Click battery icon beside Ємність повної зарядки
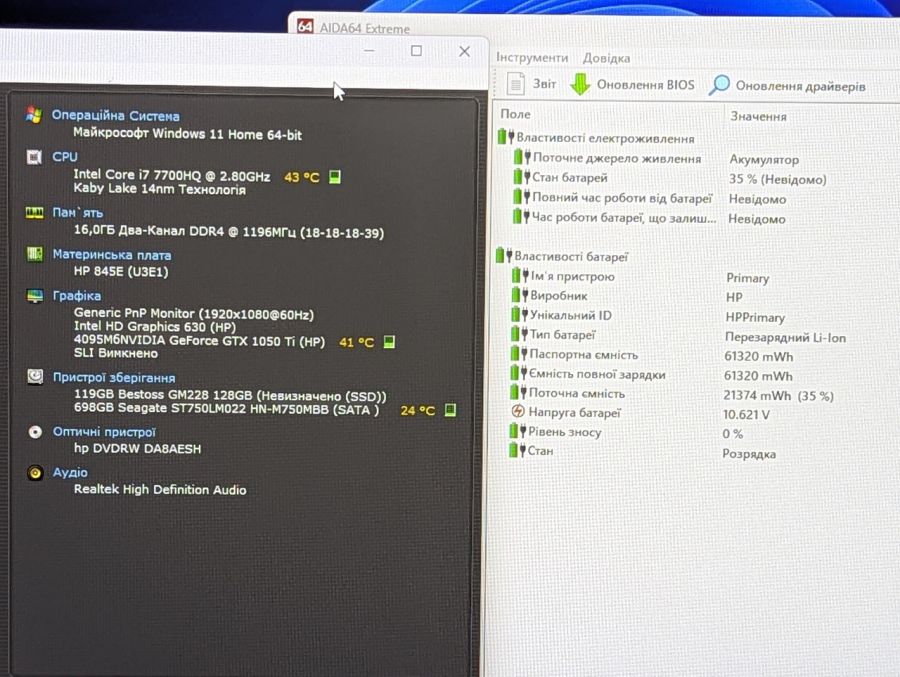This screenshot has width=900, height=677. (518, 373)
